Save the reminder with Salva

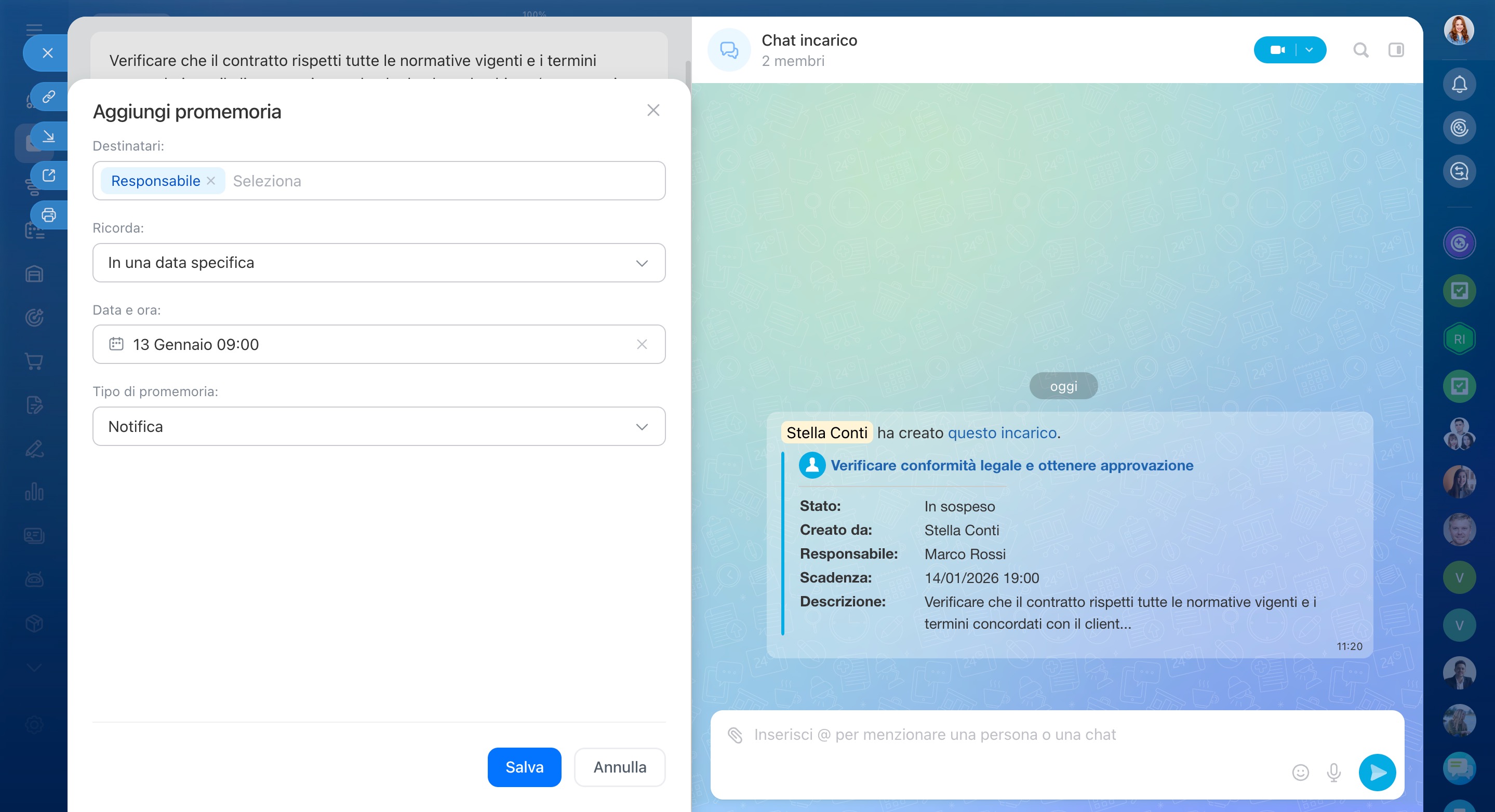tap(524, 767)
